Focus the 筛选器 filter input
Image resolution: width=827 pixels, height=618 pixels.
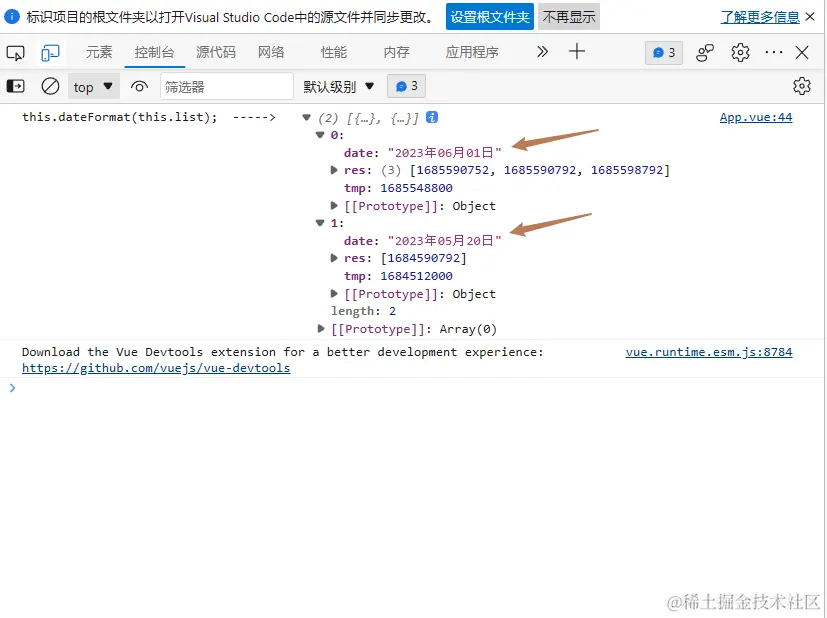click(x=227, y=86)
